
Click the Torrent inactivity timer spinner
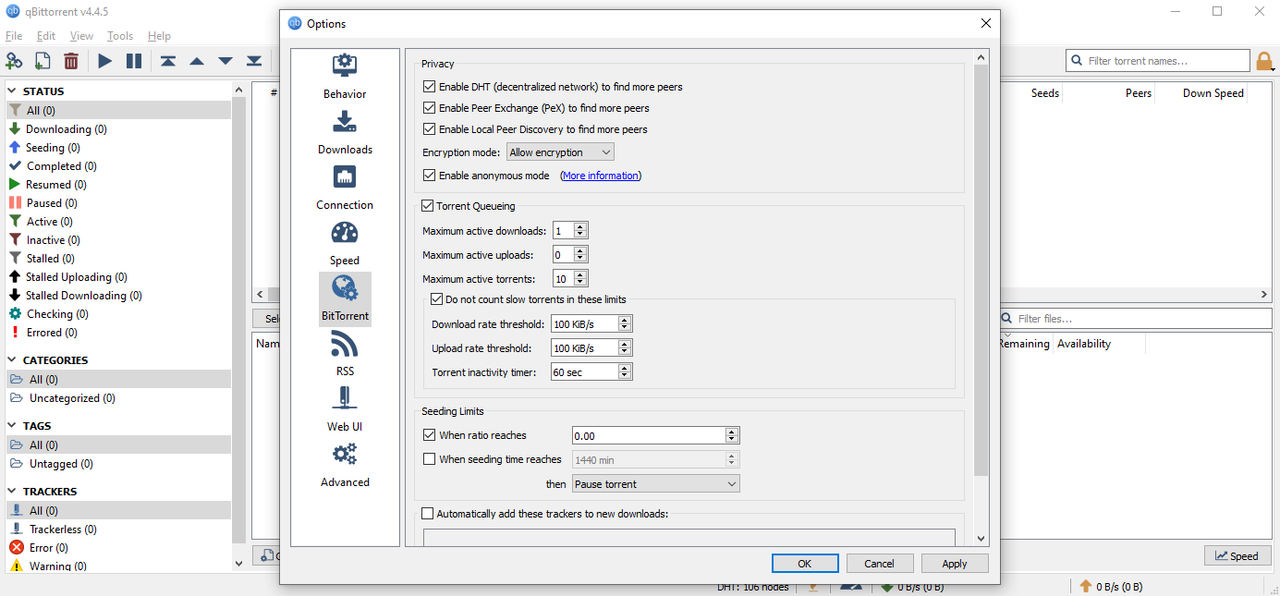point(592,372)
